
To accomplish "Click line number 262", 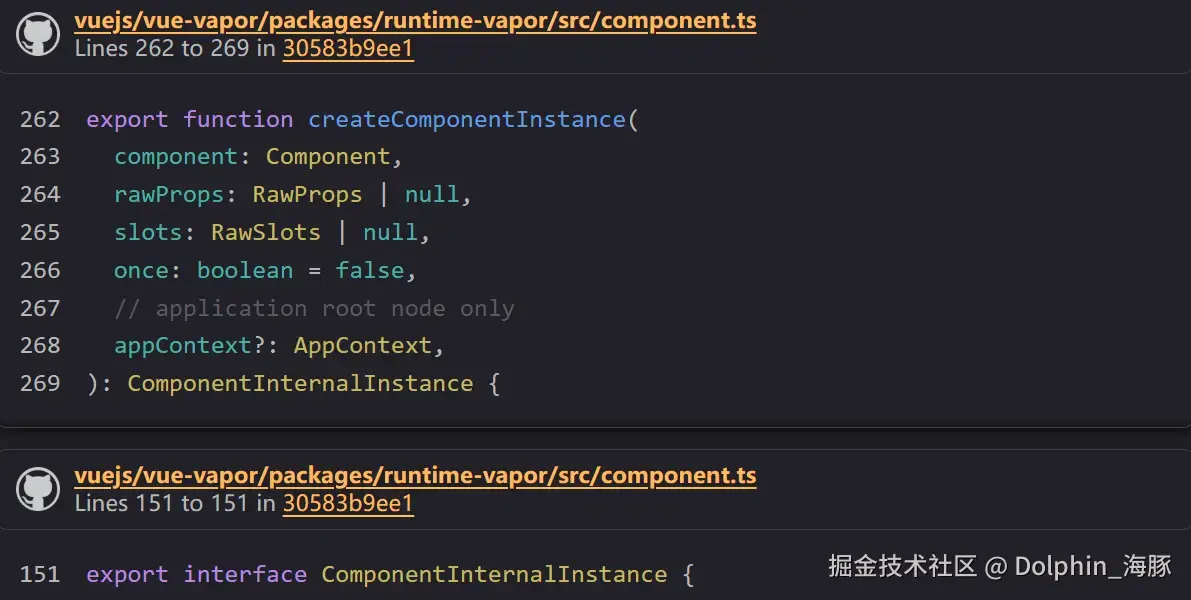I will tap(40, 120).
